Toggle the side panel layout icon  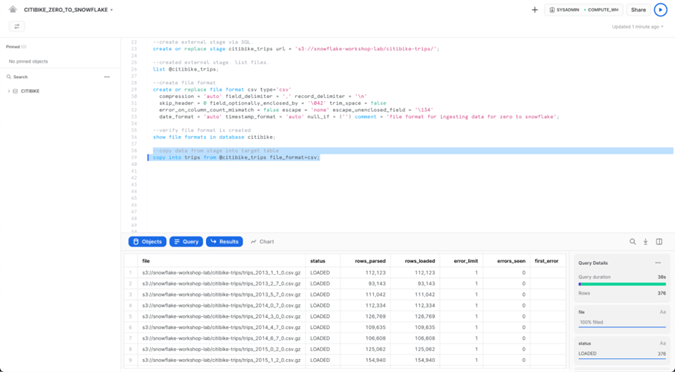(x=659, y=242)
